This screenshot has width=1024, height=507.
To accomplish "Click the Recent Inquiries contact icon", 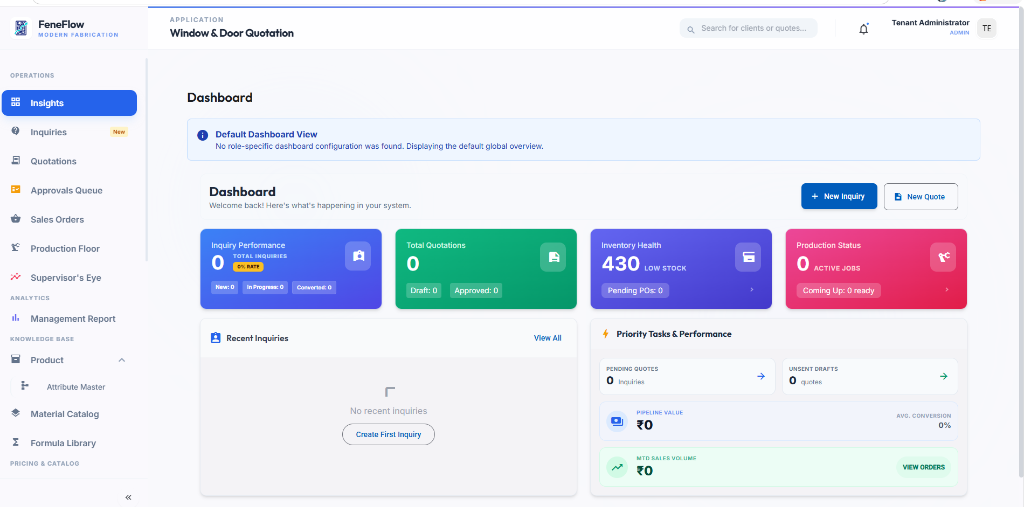I will pyautogui.click(x=216, y=338).
